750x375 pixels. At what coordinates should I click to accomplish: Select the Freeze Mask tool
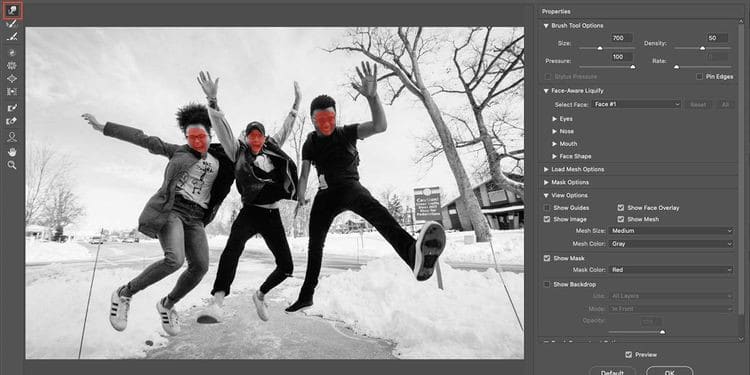click(x=12, y=108)
